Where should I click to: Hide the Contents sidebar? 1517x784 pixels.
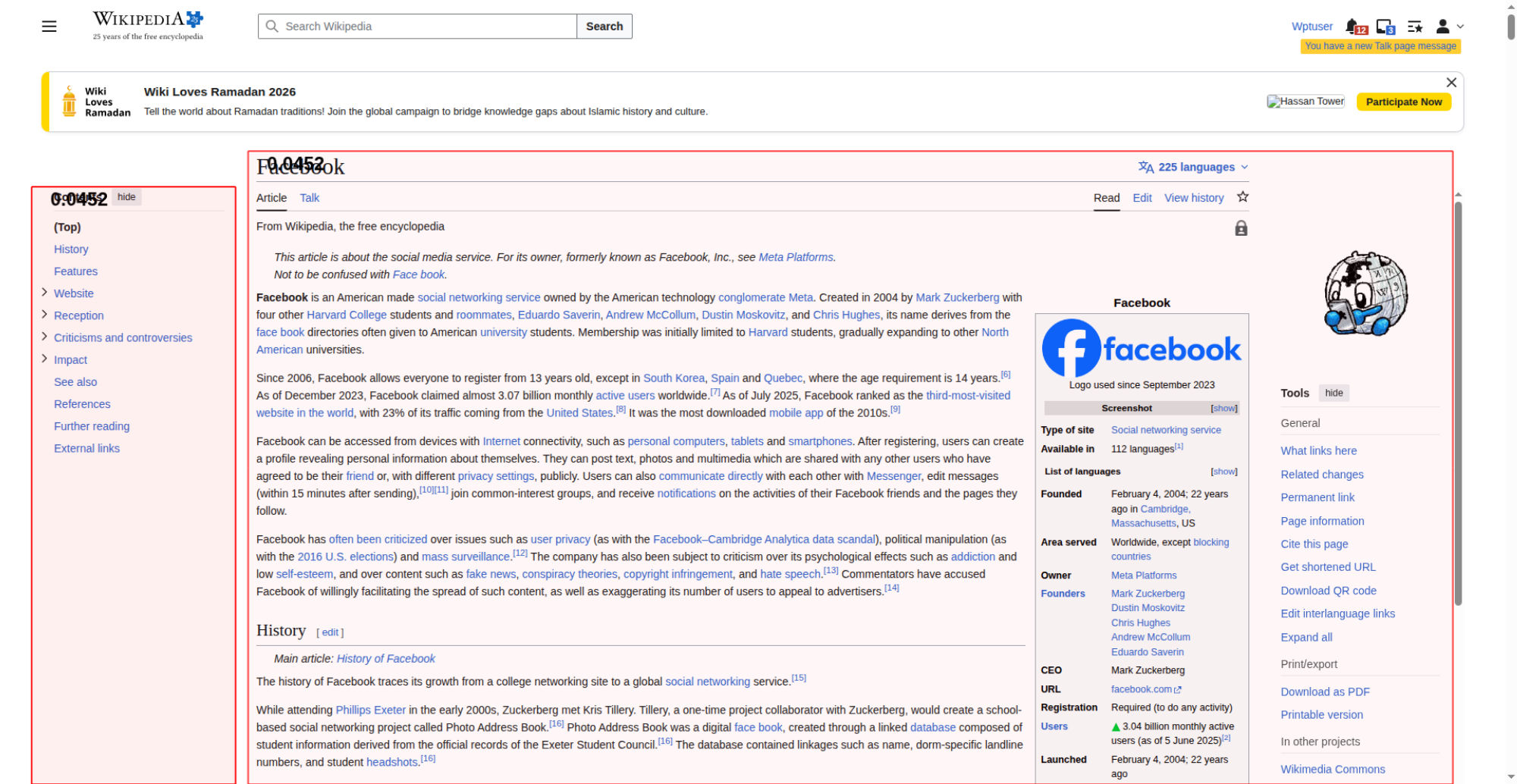127,197
